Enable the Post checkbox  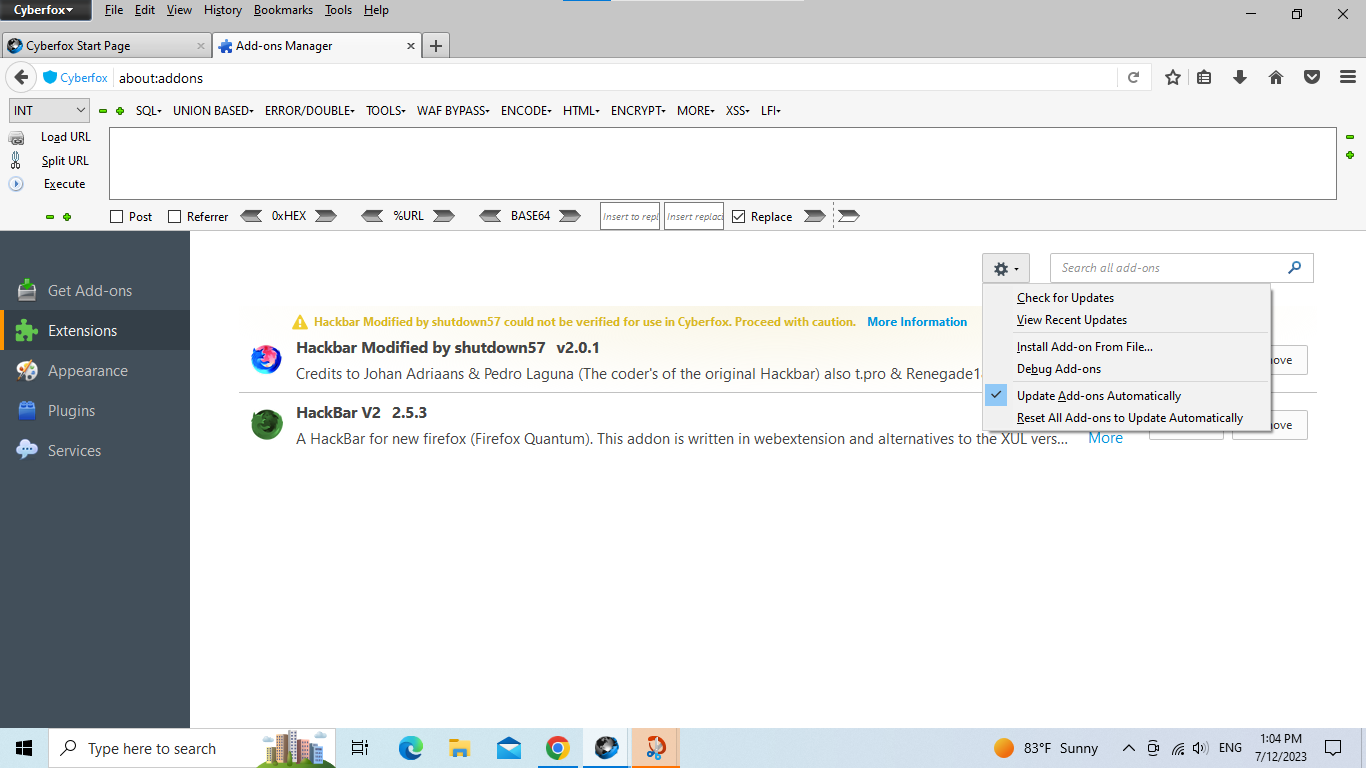[116, 216]
